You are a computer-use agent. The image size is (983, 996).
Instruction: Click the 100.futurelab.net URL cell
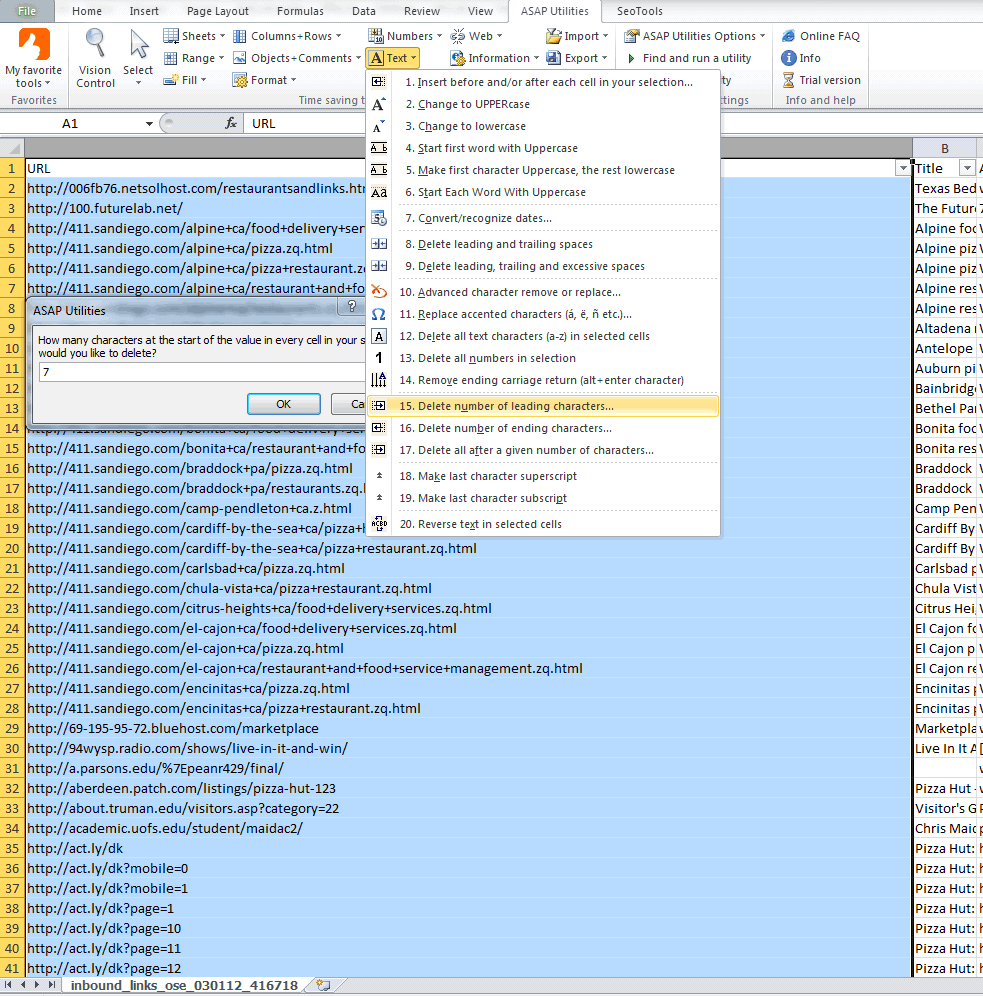coord(469,208)
